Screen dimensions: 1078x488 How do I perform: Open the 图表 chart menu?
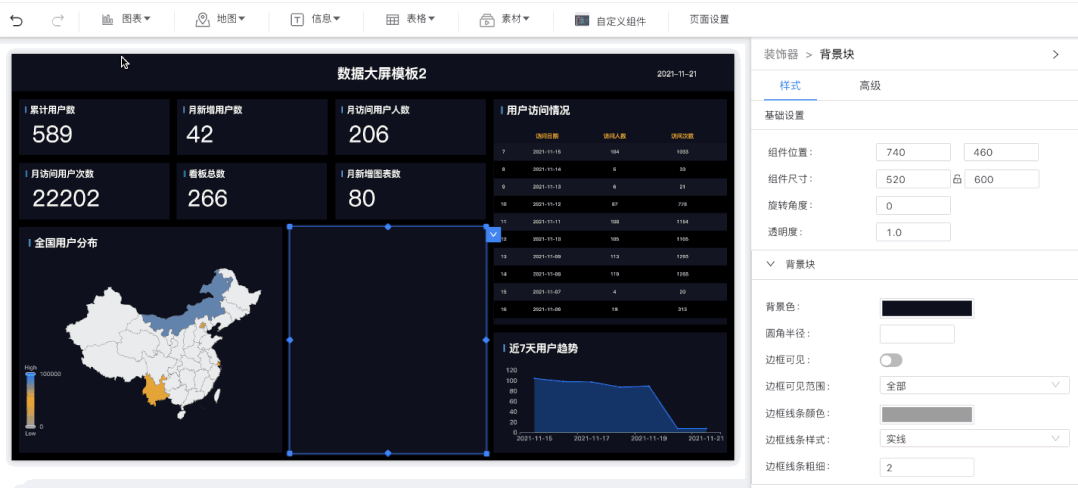(126, 19)
